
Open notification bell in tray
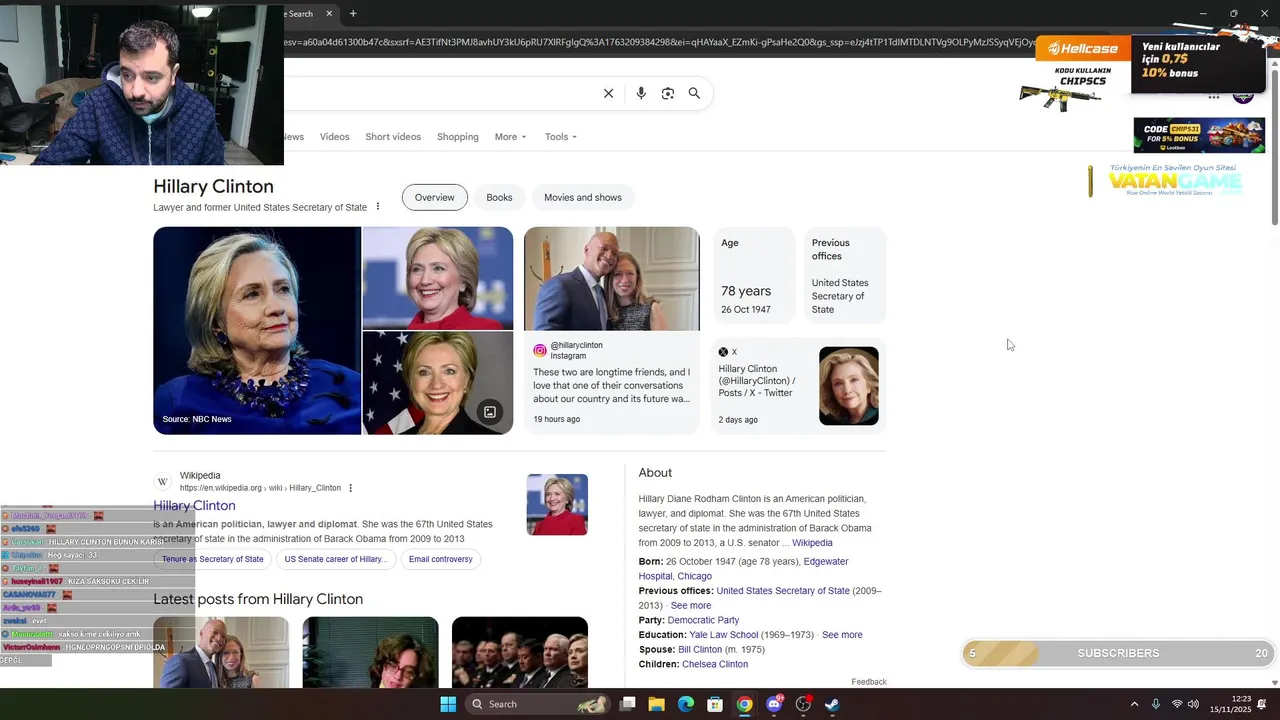[1262, 704]
